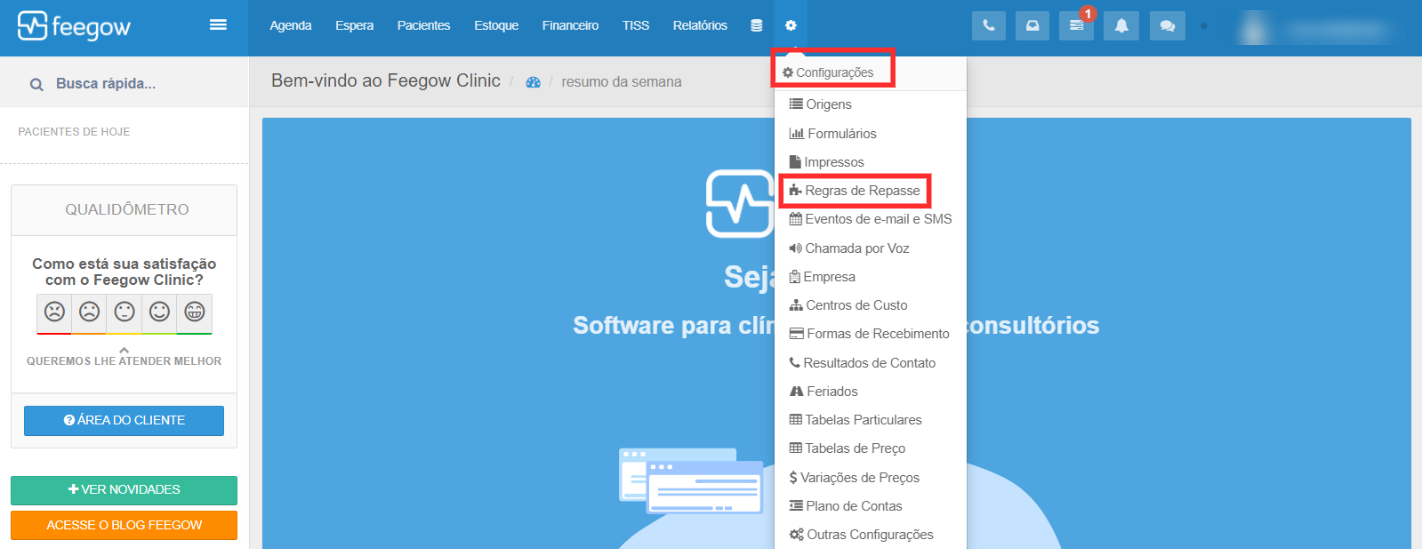Open tasks list with red badge

pos(1077,26)
